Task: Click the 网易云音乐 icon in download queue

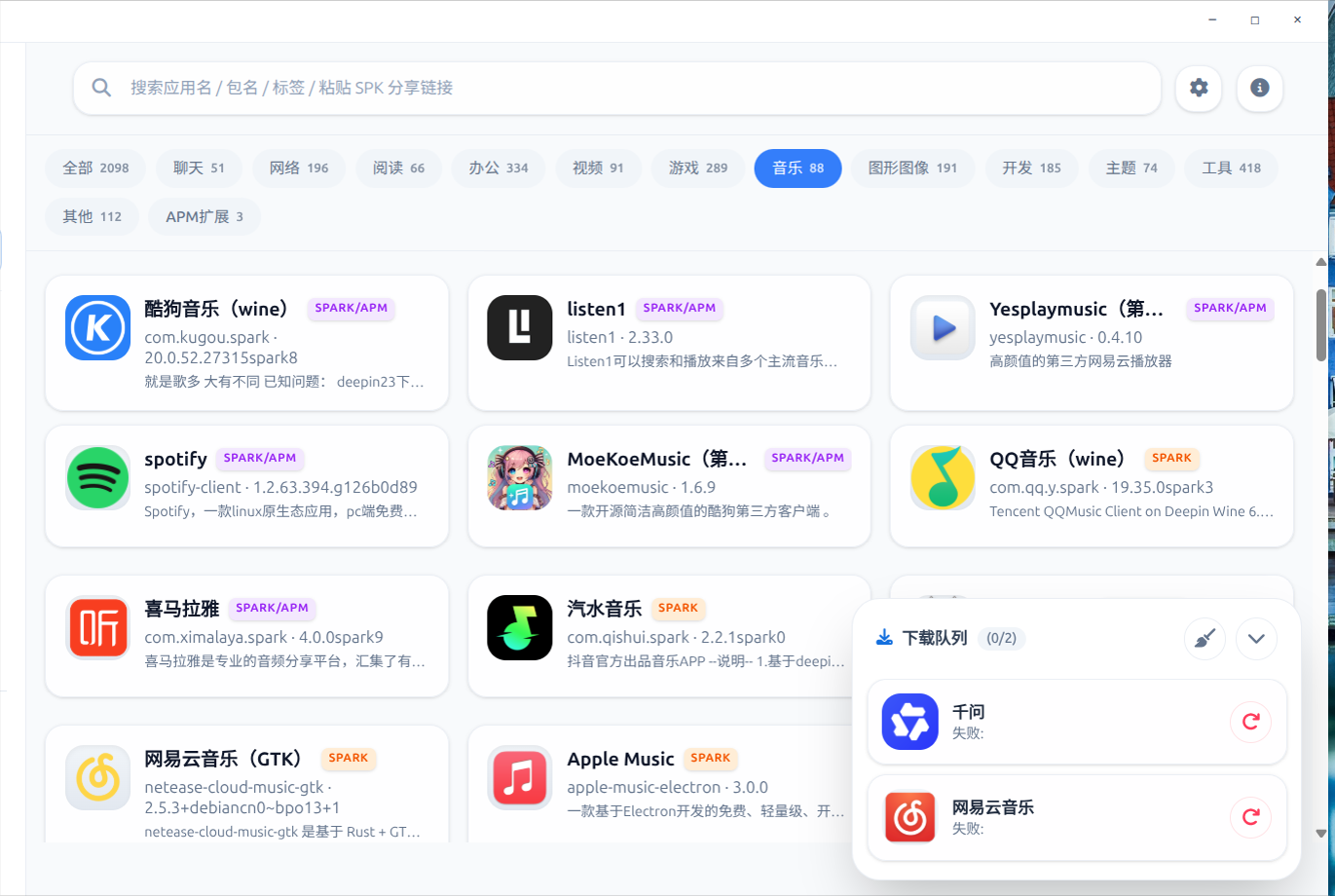Action: click(910, 817)
